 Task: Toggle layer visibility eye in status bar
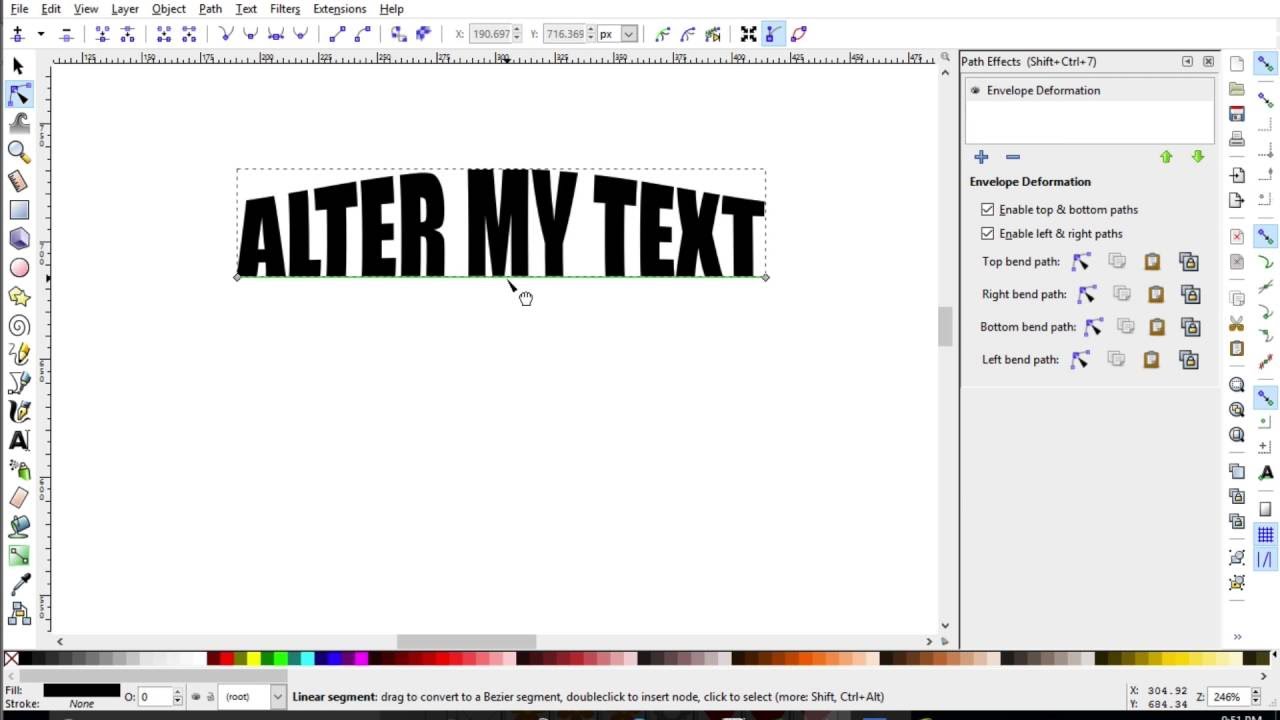point(196,697)
